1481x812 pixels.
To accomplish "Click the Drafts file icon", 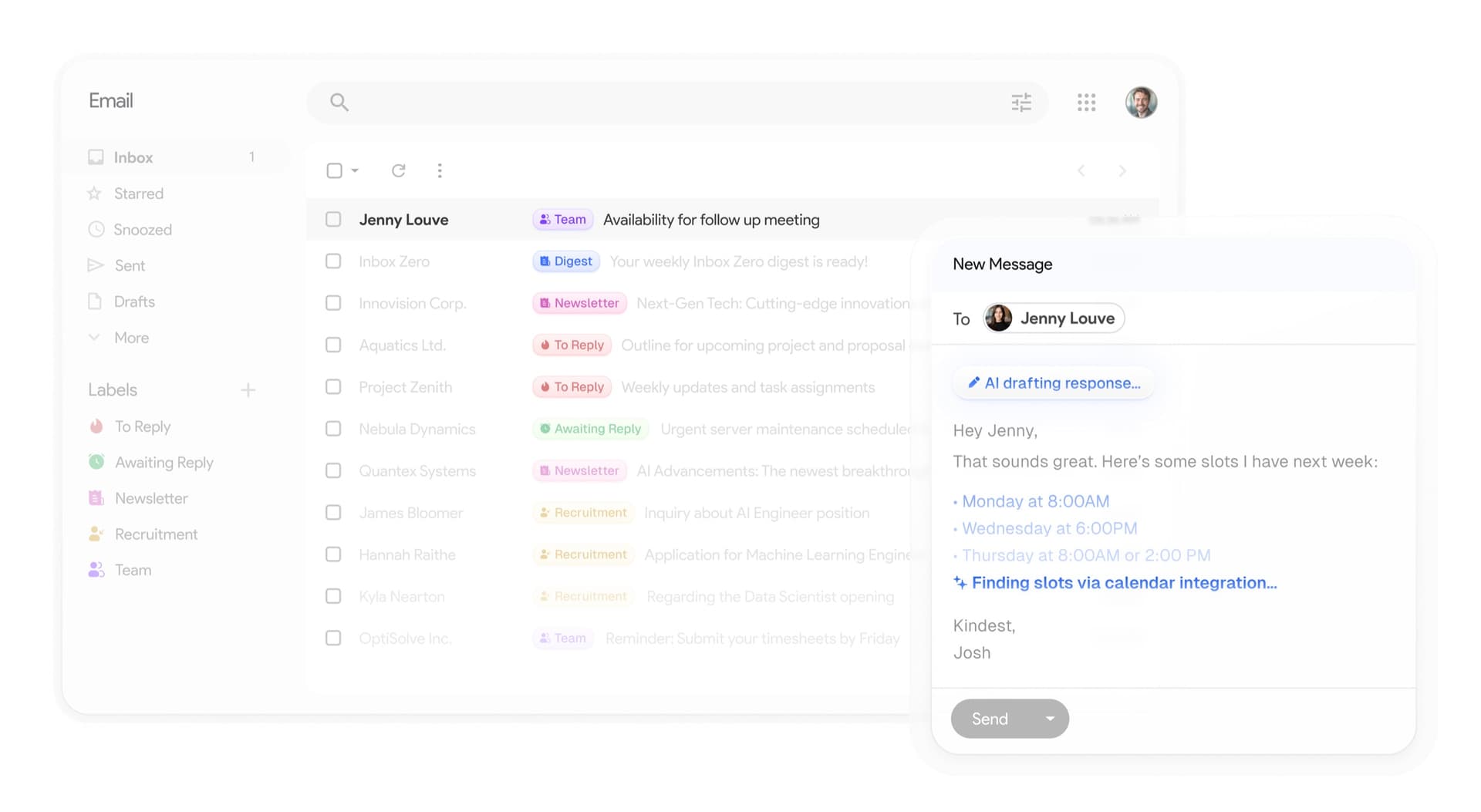I will (x=95, y=302).
